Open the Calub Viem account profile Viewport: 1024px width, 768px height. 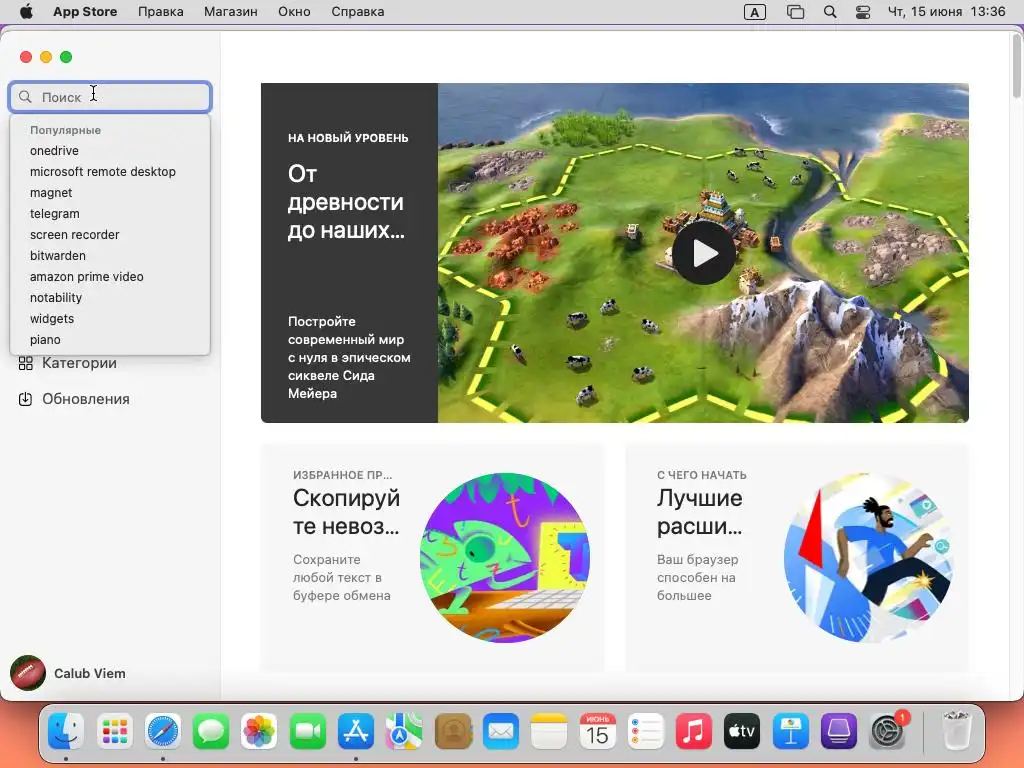point(68,673)
